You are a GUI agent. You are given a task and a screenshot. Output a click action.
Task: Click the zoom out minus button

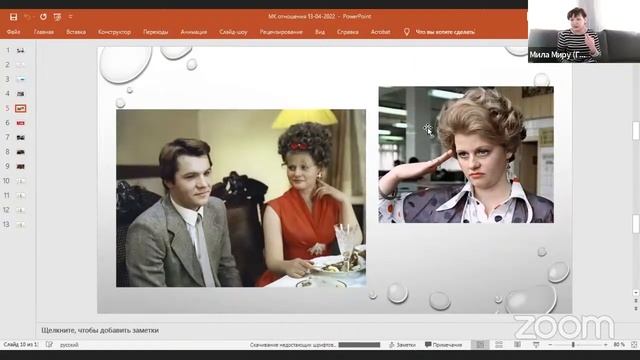pyautogui.click(x=550, y=345)
